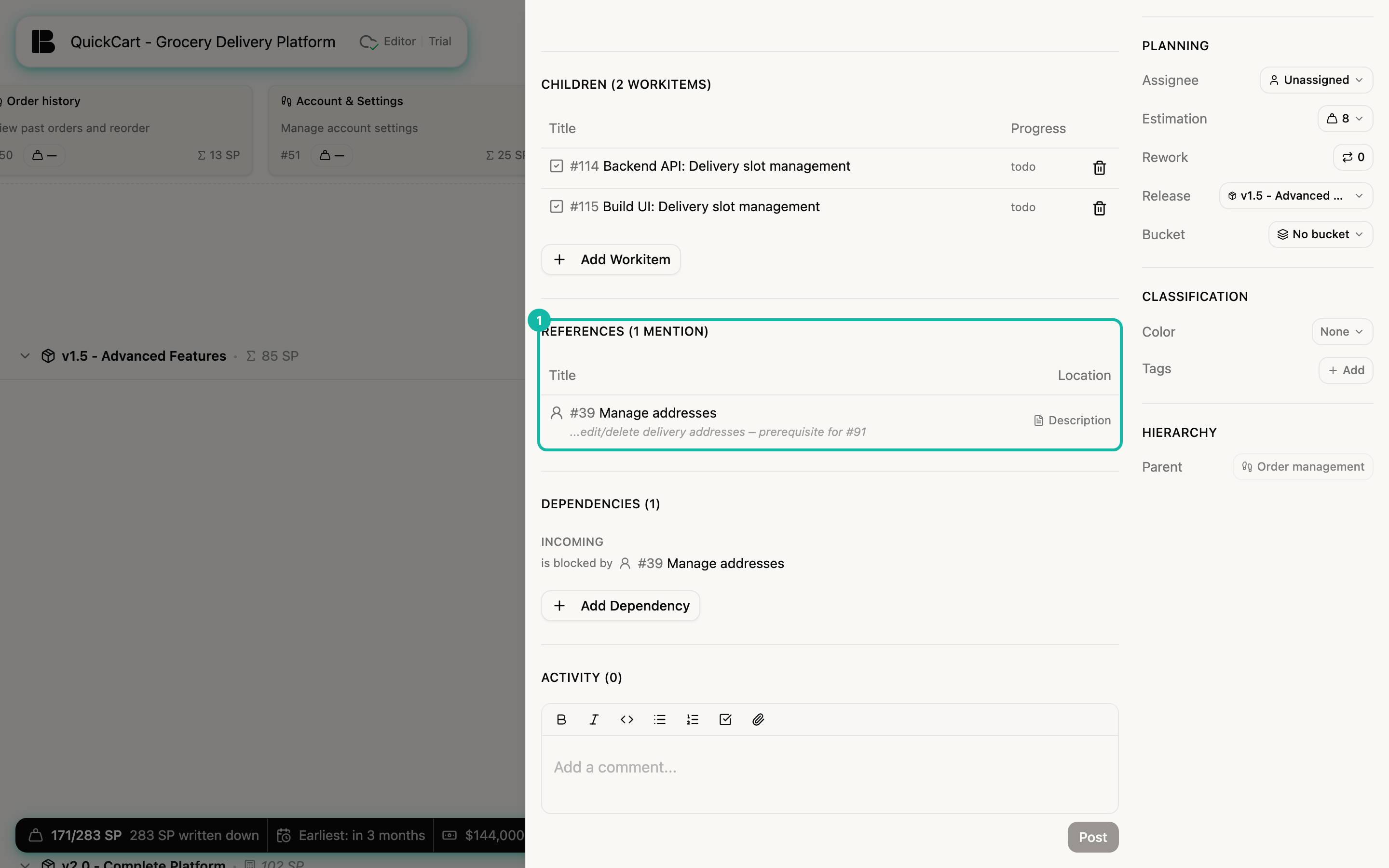Click the 171/283 SP progress indicator
This screenshot has width=1389, height=868.
click(x=85, y=835)
